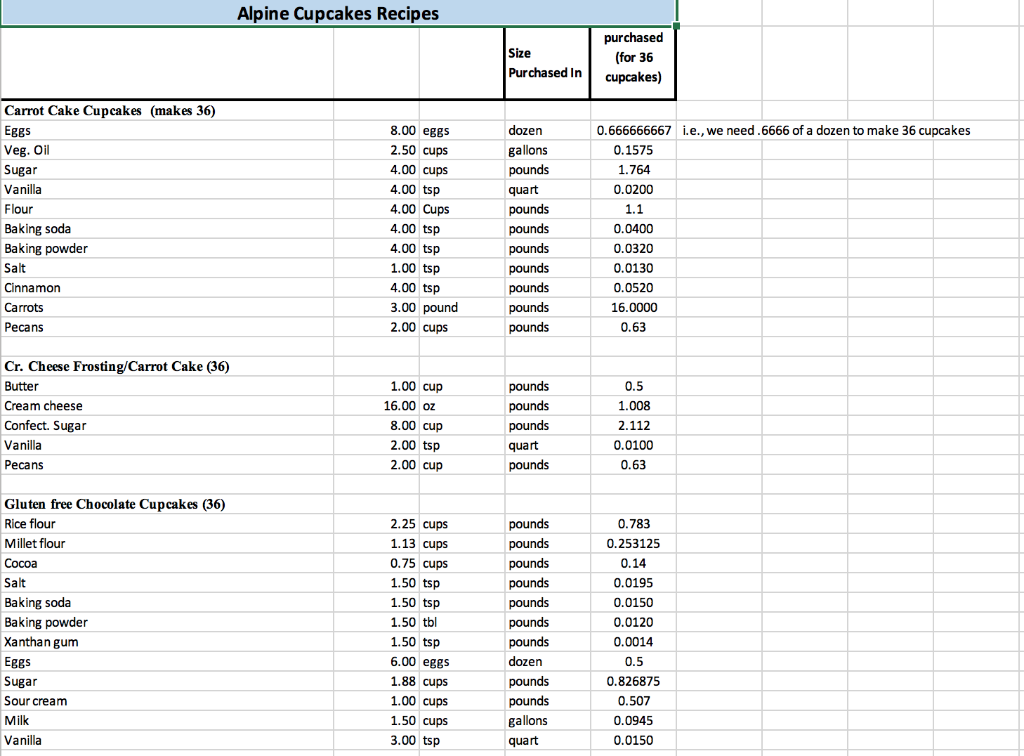Click the Sour cream pounds unit cell
The width and height of the screenshot is (1024, 756).
pos(528,700)
